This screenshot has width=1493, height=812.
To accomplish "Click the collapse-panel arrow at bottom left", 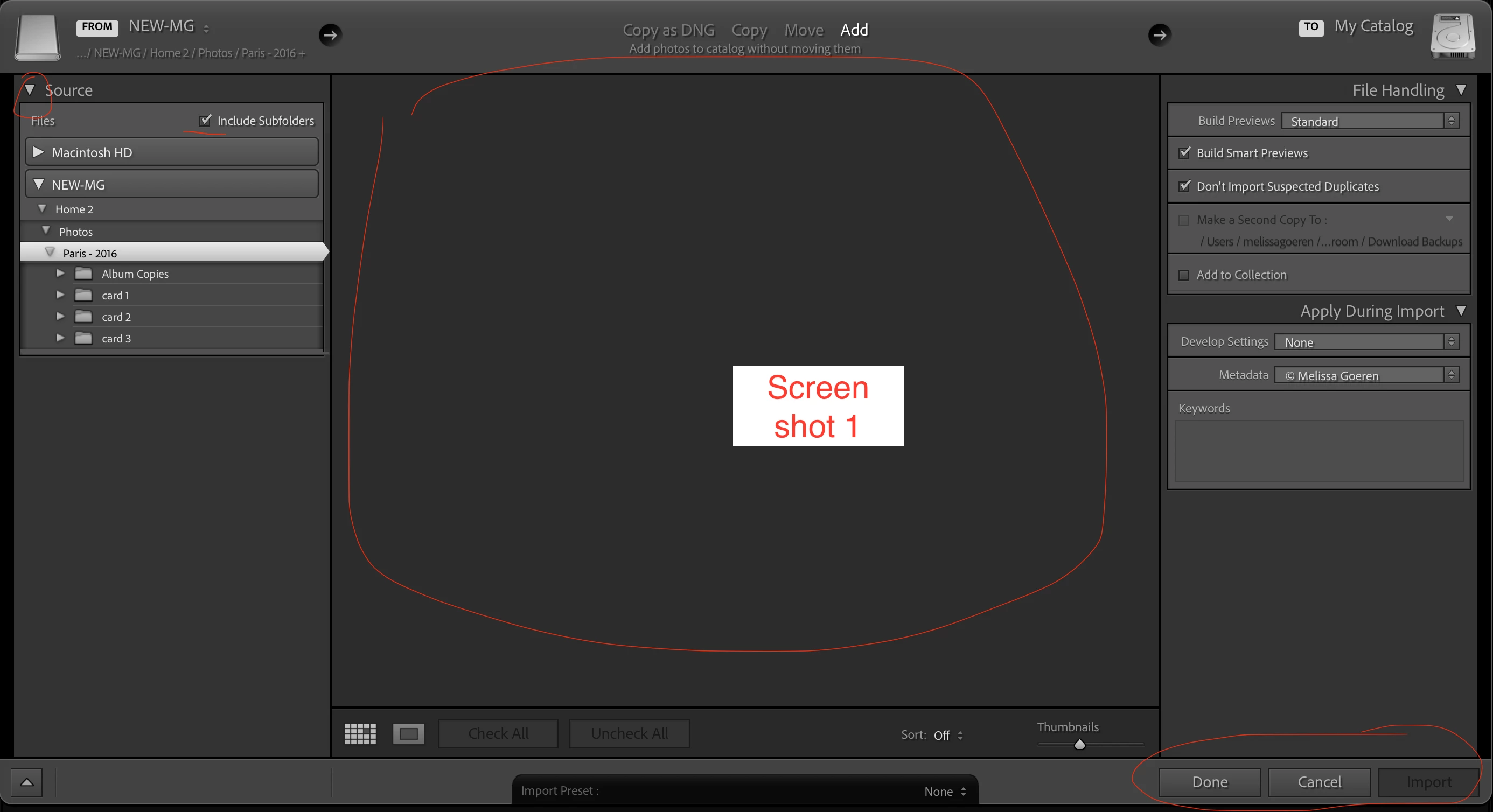I will [27, 782].
